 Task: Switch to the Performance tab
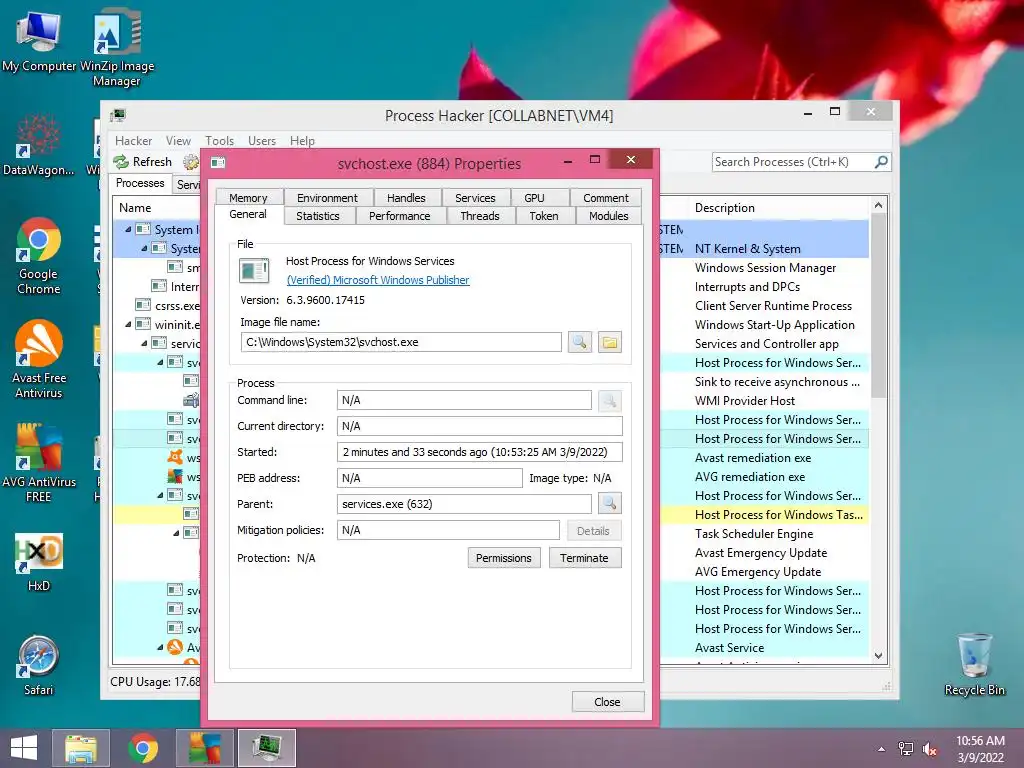click(400, 216)
